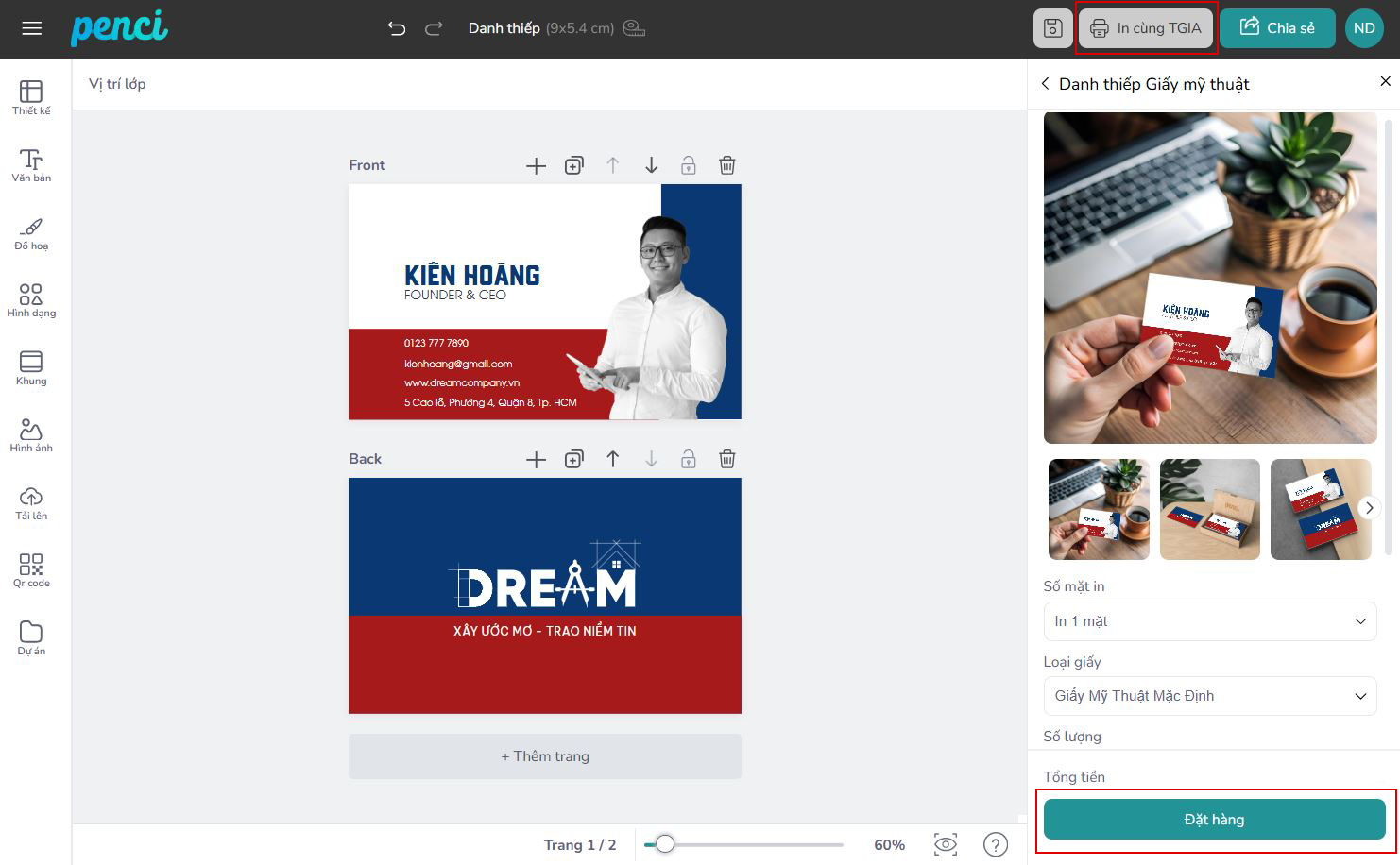Open the Loại giấy dropdown
The height and width of the screenshot is (865, 1400).
point(1209,696)
